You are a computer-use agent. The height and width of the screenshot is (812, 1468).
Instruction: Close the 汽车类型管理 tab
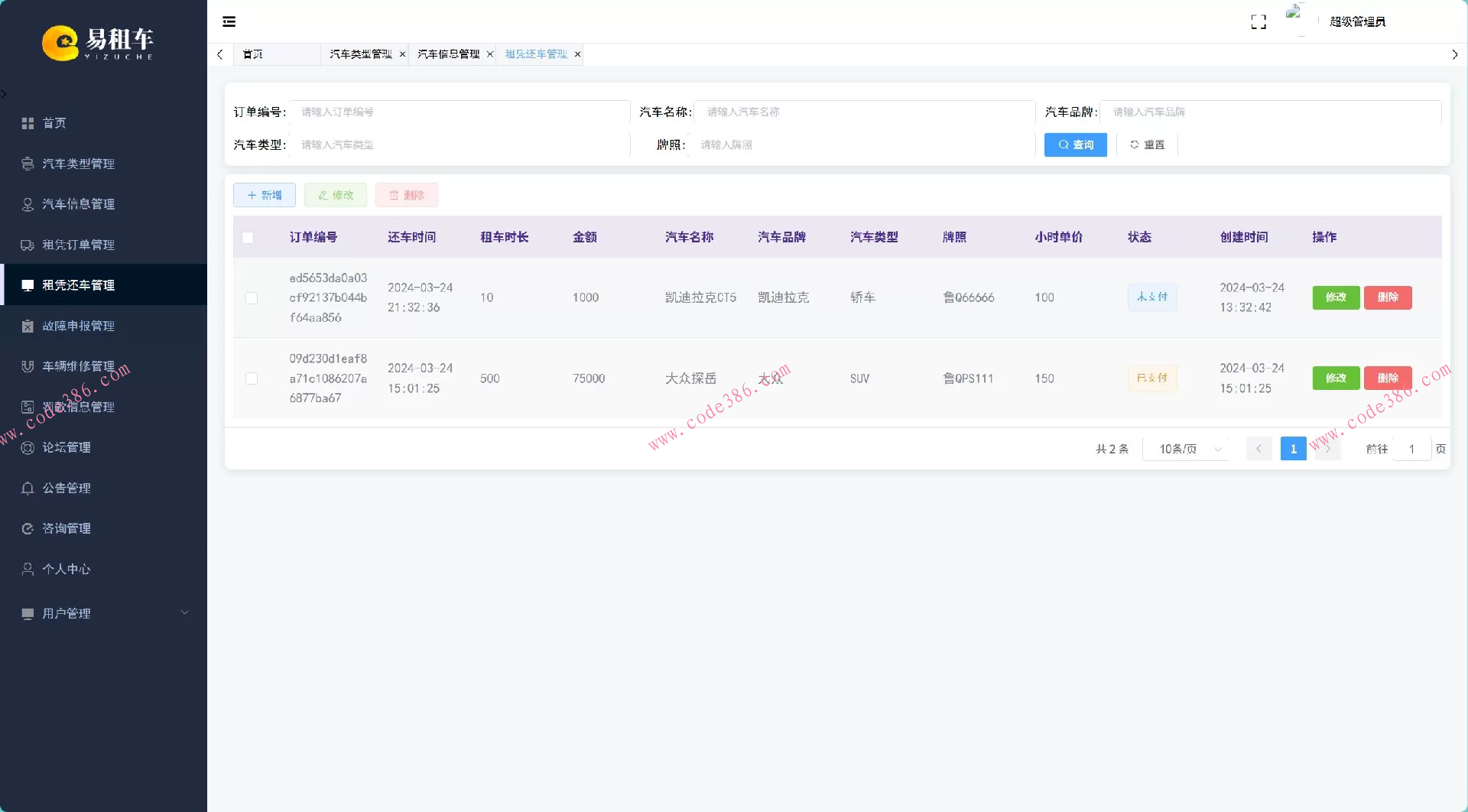[402, 54]
